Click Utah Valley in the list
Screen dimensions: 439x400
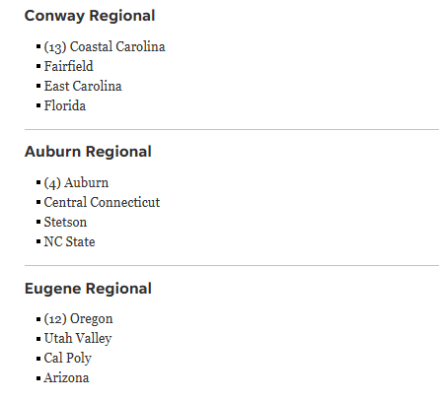[x=78, y=338]
